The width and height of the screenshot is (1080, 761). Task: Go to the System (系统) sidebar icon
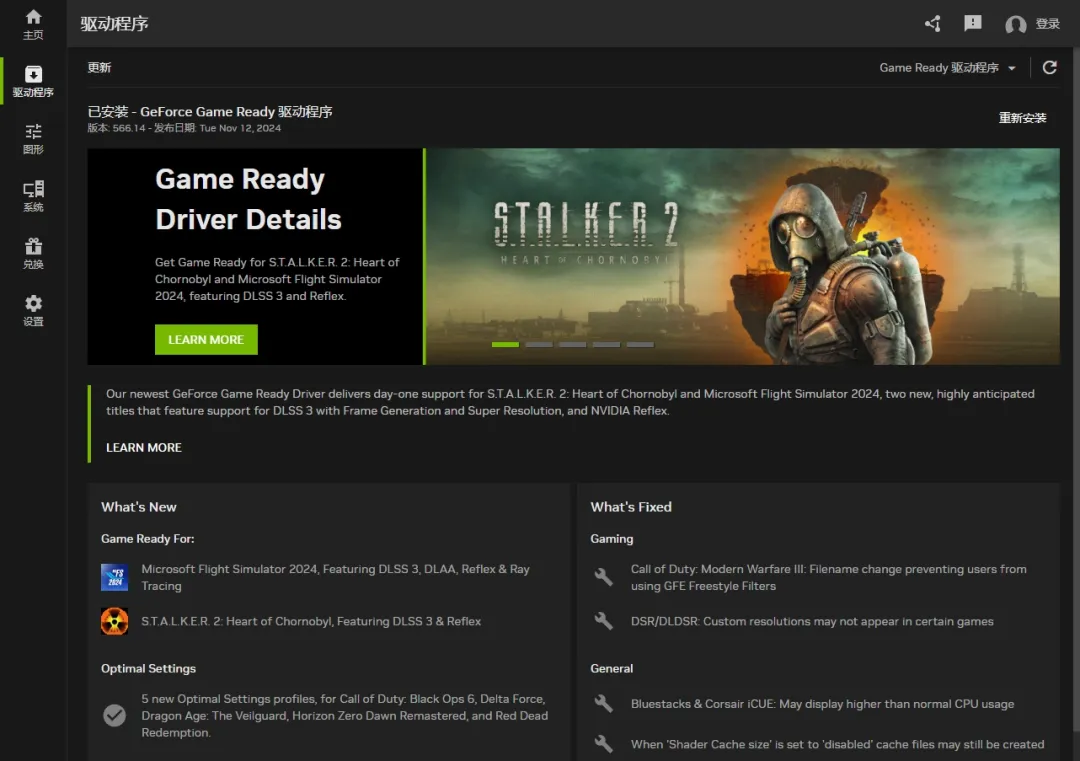point(33,190)
